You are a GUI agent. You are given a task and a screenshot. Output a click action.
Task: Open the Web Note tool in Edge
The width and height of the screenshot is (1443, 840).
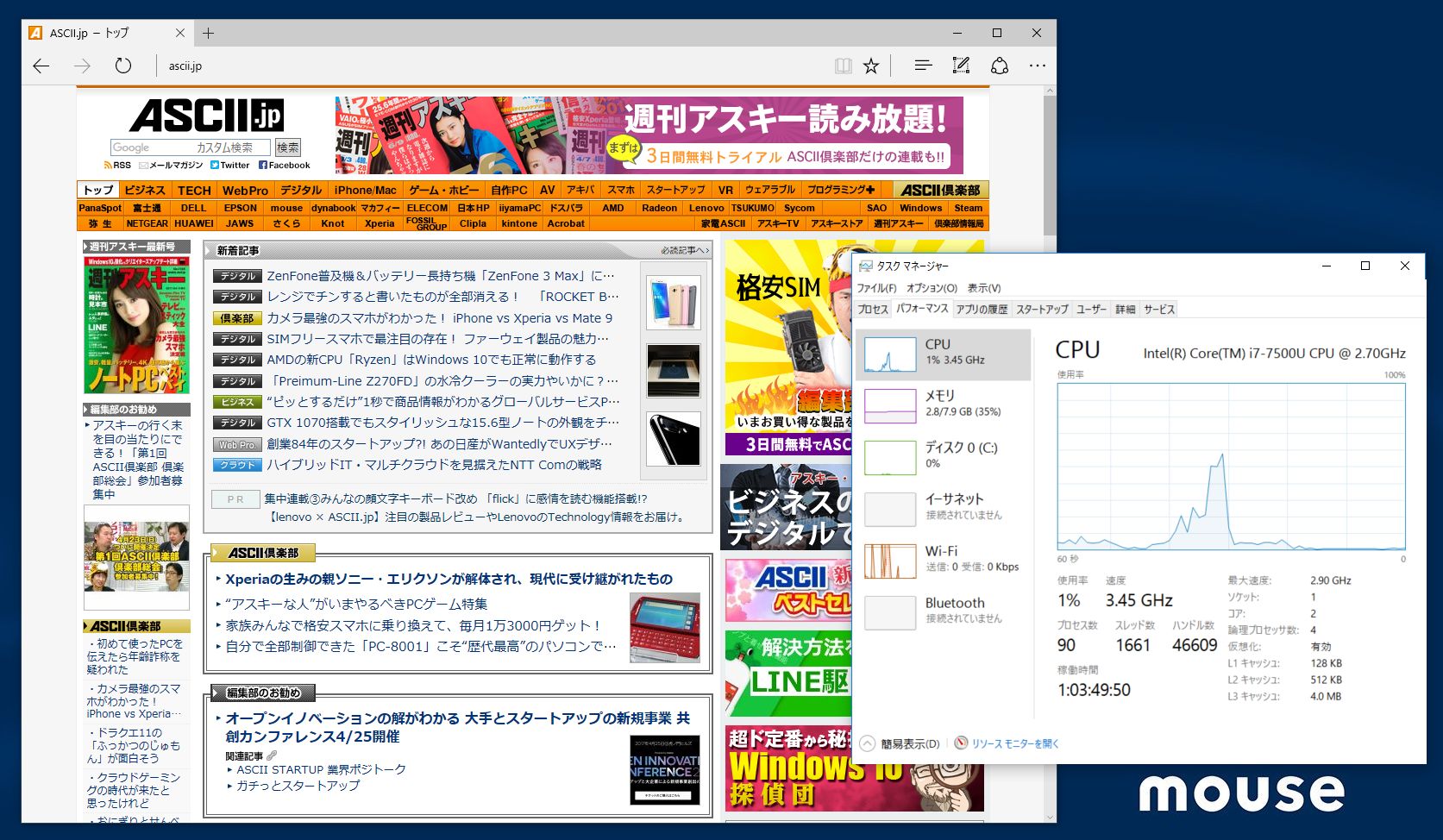point(961,66)
